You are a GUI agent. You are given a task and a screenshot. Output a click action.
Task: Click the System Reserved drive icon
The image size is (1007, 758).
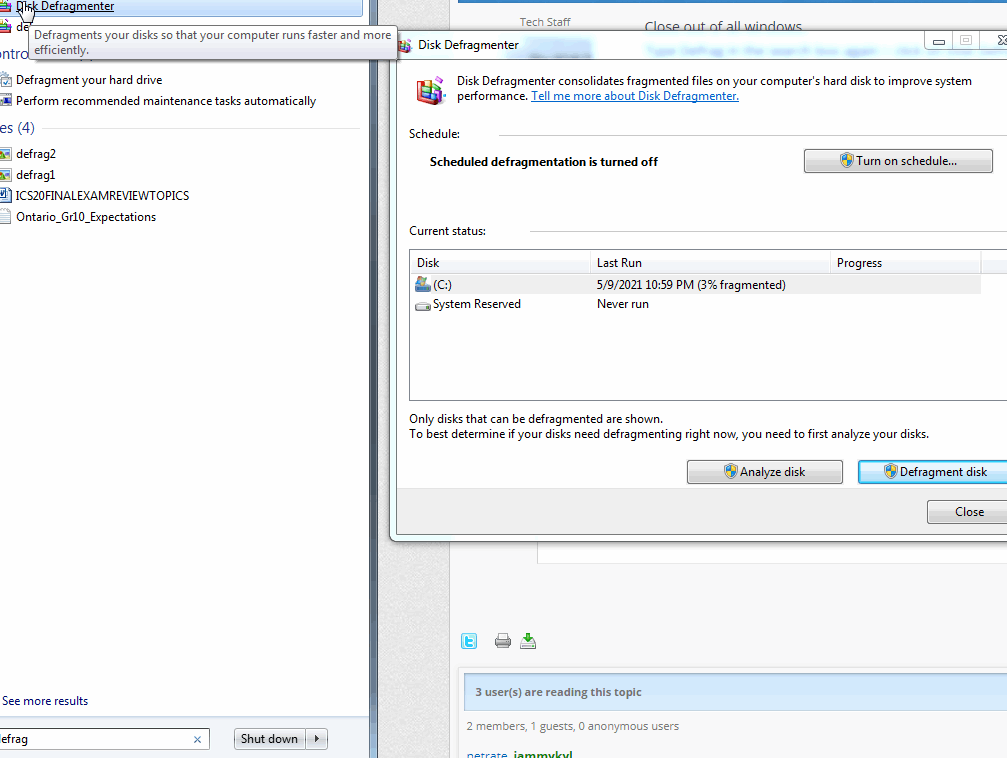[x=423, y=306]
